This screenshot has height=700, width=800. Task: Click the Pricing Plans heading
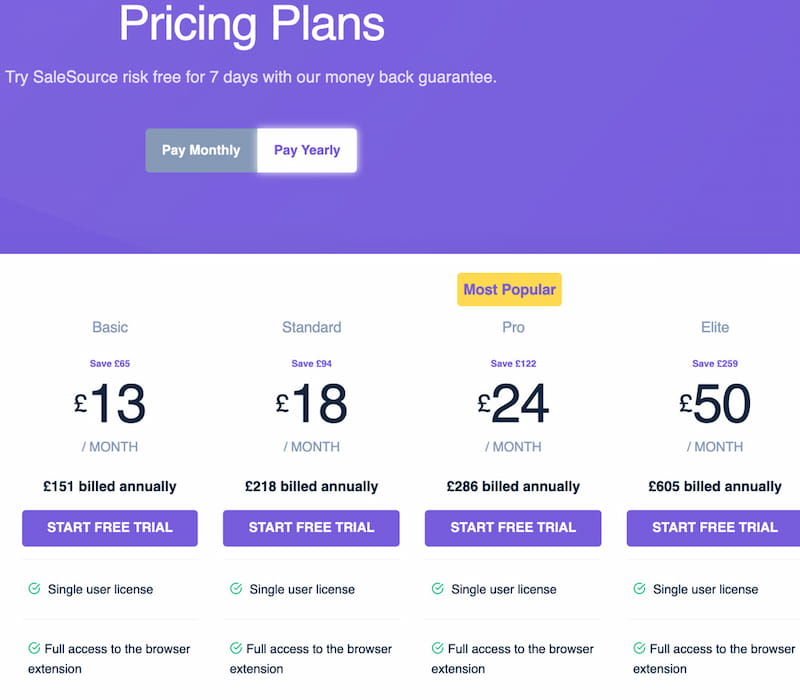point(251,24)
